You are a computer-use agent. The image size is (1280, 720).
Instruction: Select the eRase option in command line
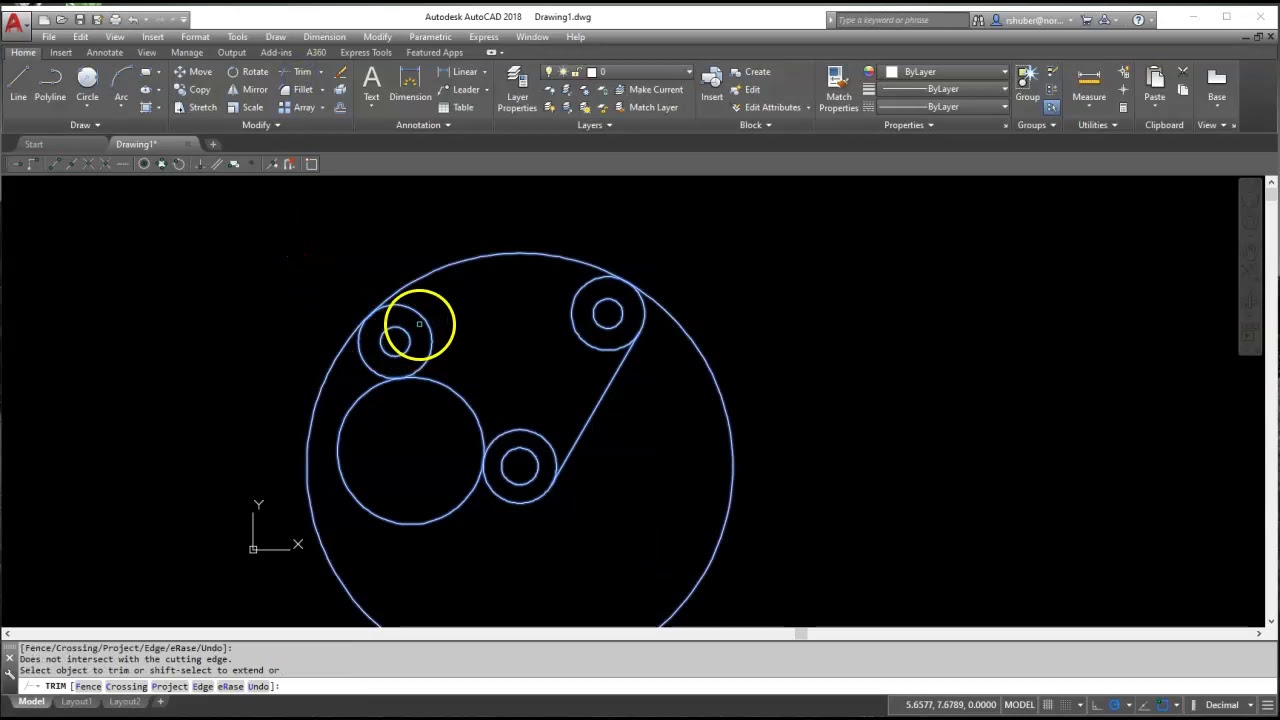point(230,687)
